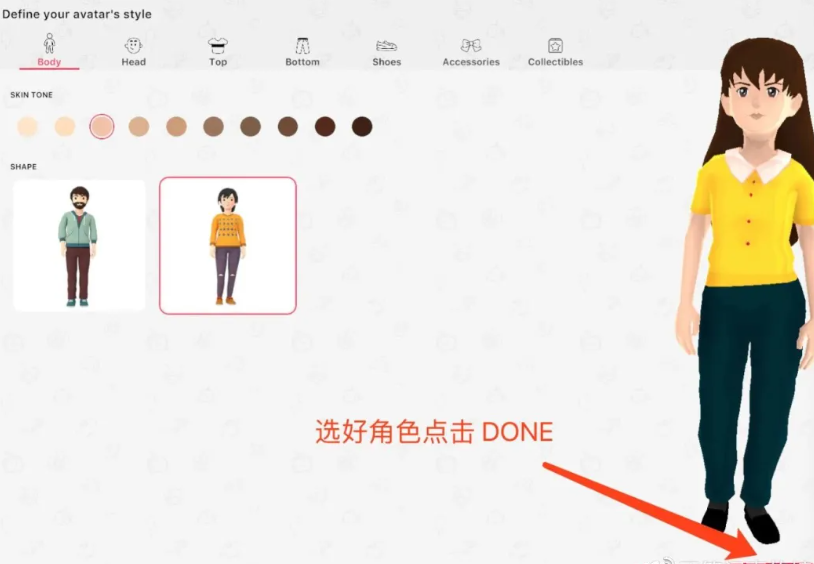Pick the second light peach skin tone
This screenshot has width=814, height=564.
click(65, 126)
